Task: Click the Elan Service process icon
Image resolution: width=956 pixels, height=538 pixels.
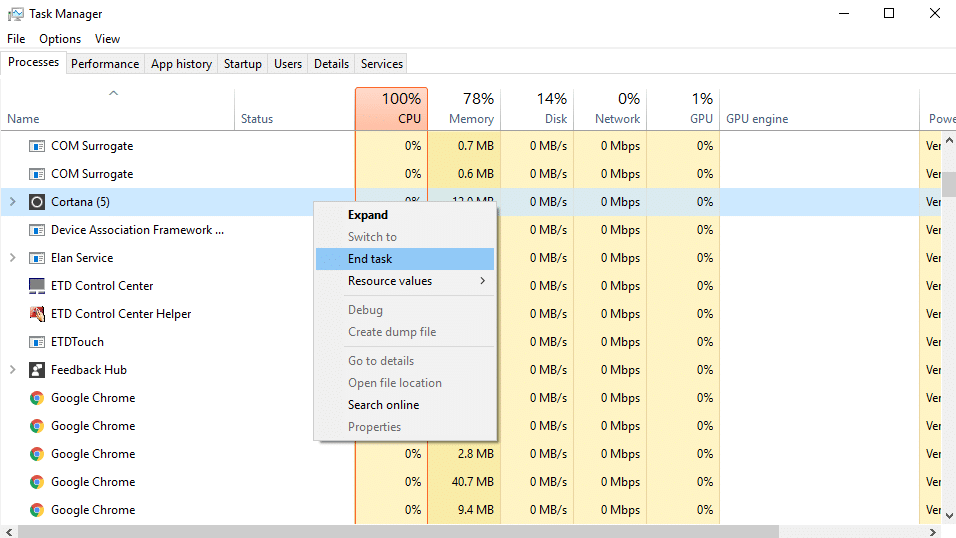Action: pyautogui.click(x=37, y=258)
